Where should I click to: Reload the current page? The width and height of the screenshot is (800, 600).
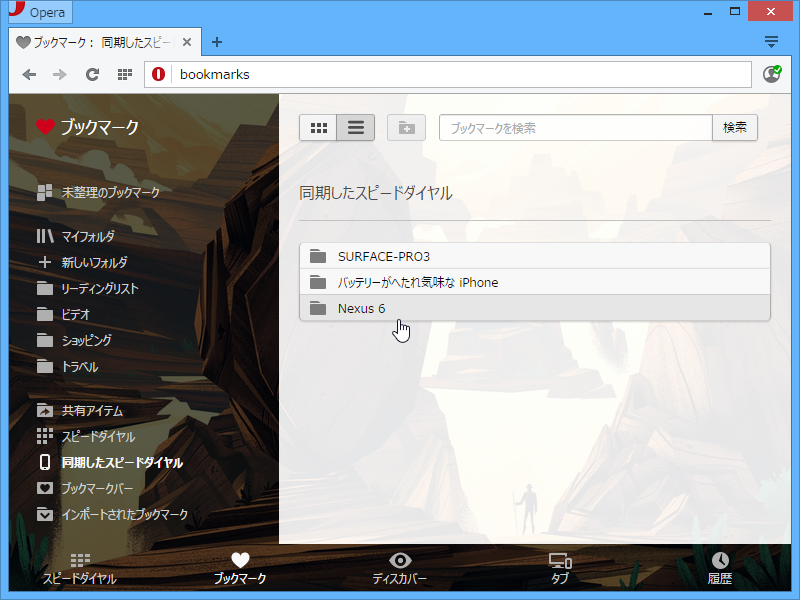click(x=92, y=74)
